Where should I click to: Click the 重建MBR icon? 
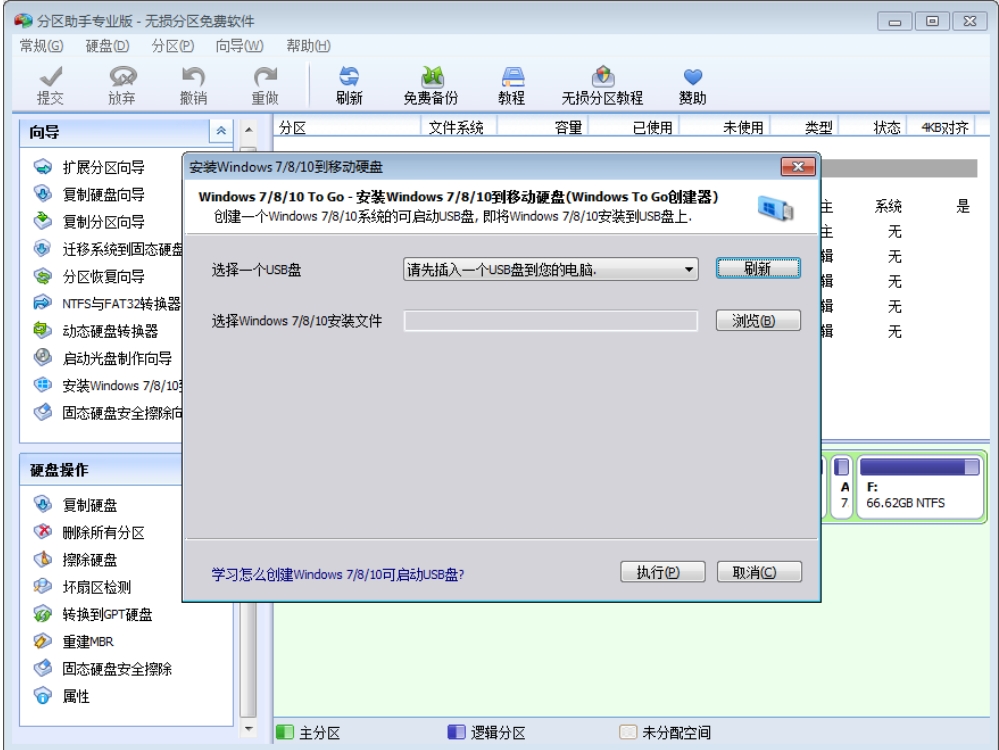43,641
